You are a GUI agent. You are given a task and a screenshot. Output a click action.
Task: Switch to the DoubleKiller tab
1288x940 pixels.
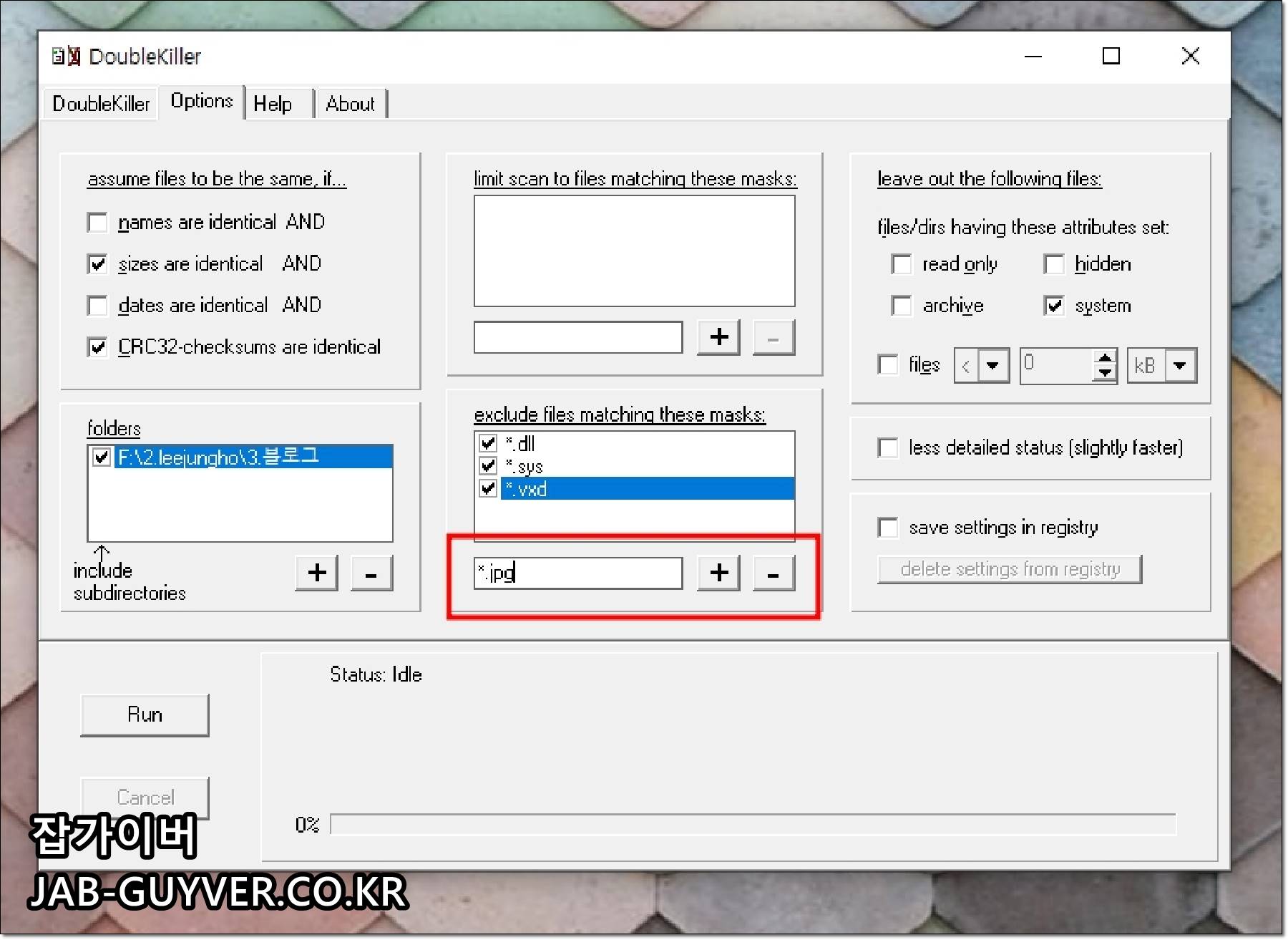pos(101,104)
